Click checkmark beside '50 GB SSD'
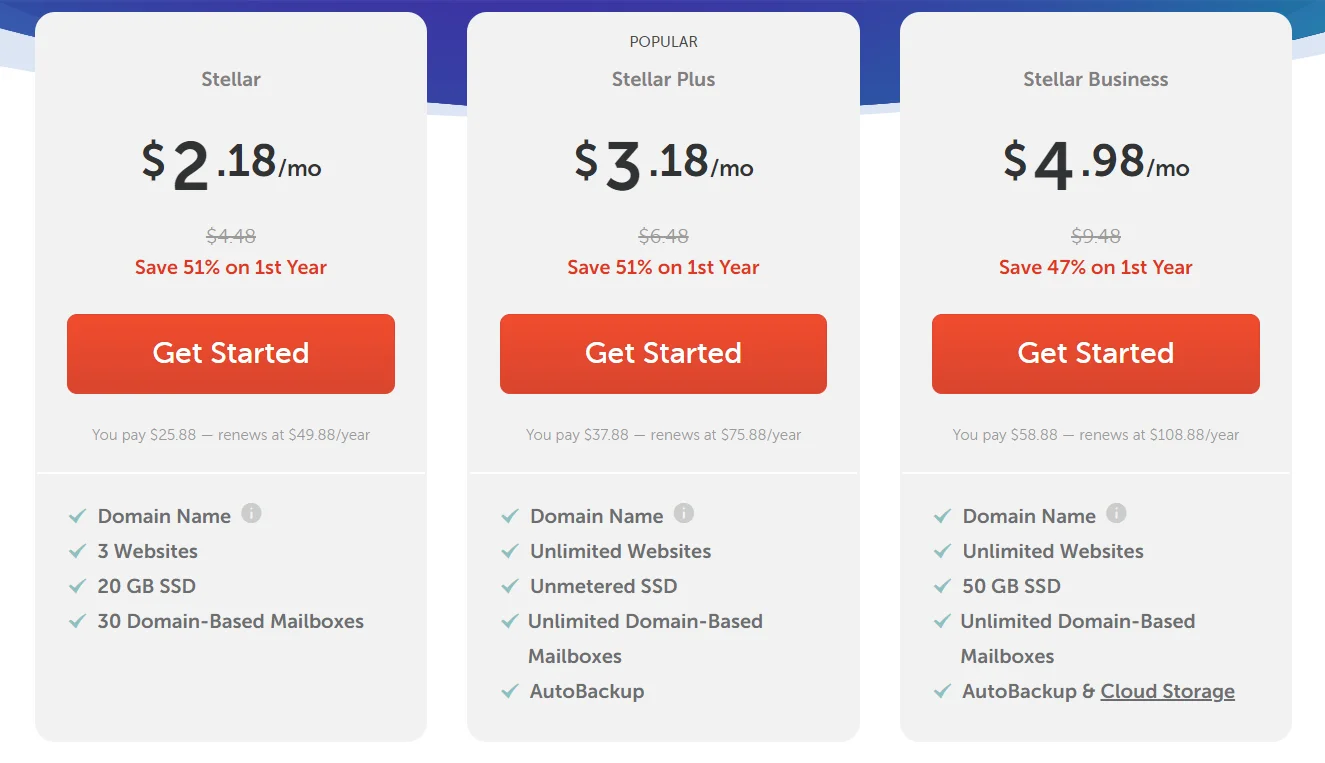 click(942, 586)
